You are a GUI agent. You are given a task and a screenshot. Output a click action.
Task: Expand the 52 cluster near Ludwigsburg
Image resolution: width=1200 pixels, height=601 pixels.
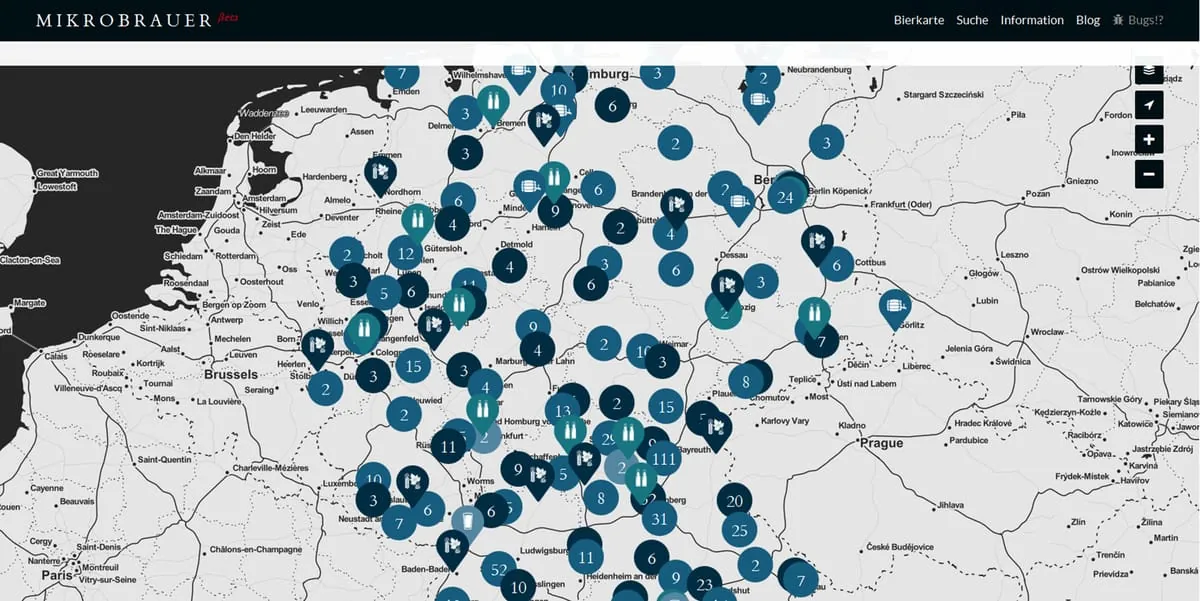coord(498,570)
